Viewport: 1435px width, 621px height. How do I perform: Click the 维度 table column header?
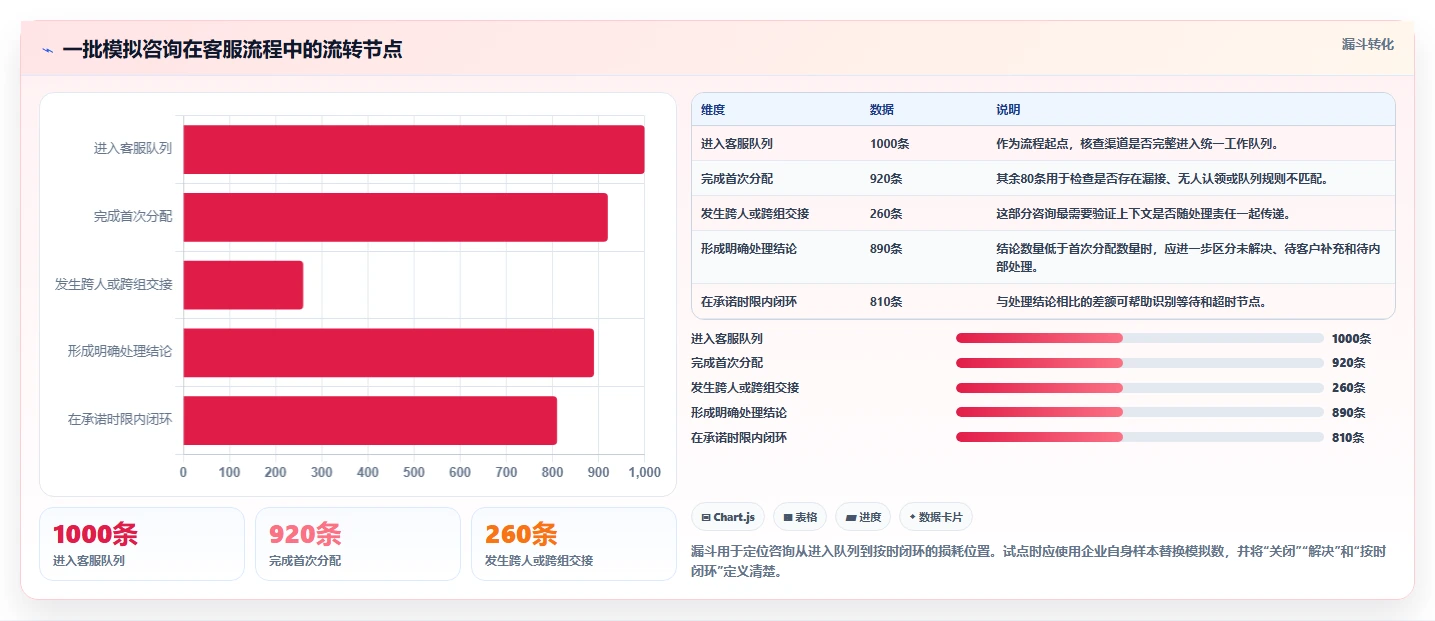(713, 109)
